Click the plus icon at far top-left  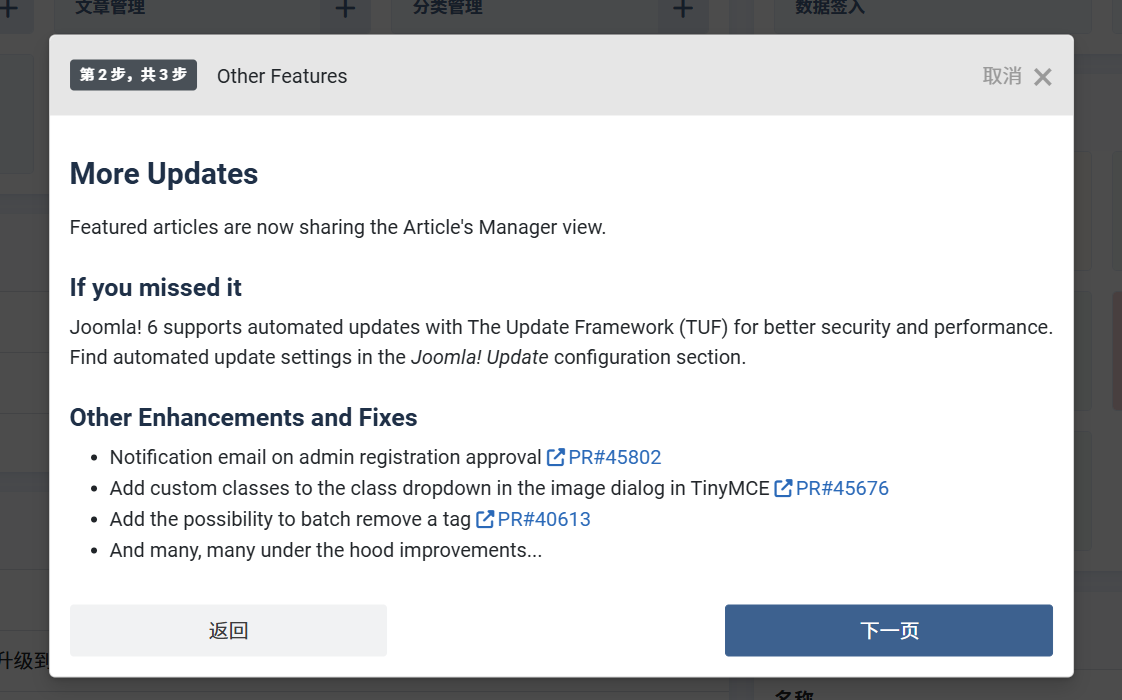coord(8,9)
